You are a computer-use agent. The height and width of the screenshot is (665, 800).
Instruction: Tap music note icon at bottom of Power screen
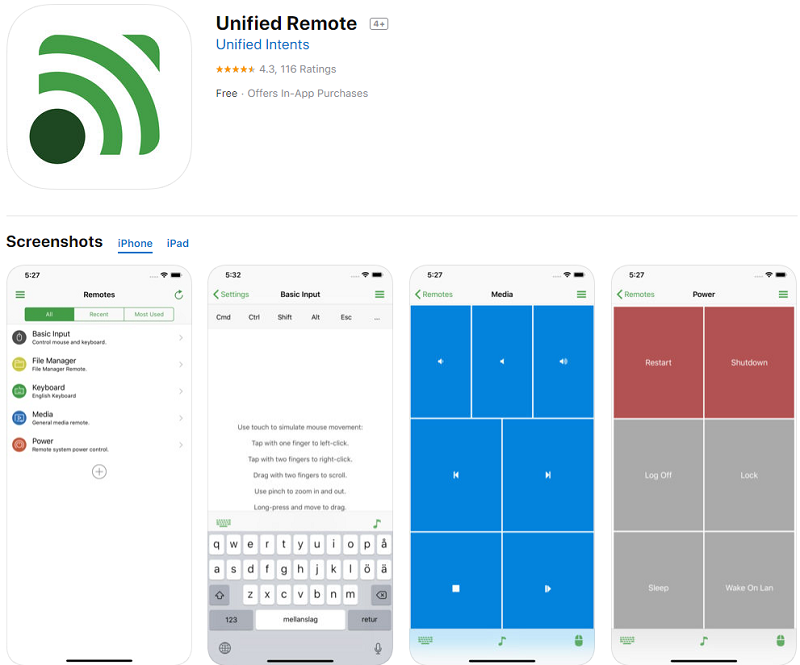[704, 641]
